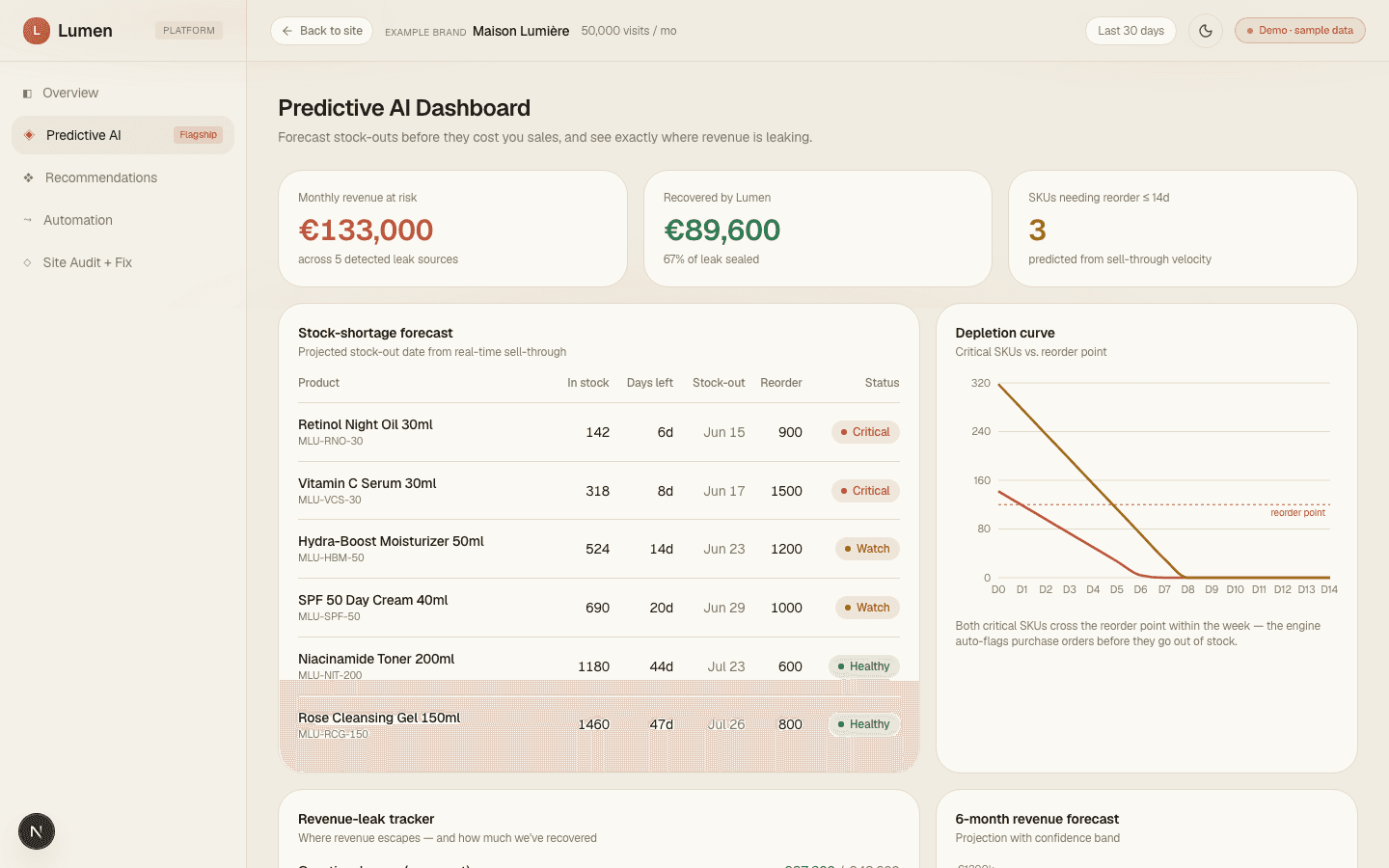Open Last 30 days range selector
The width and height of the screenshot is (1389, 868).
tap(1130, 31)
